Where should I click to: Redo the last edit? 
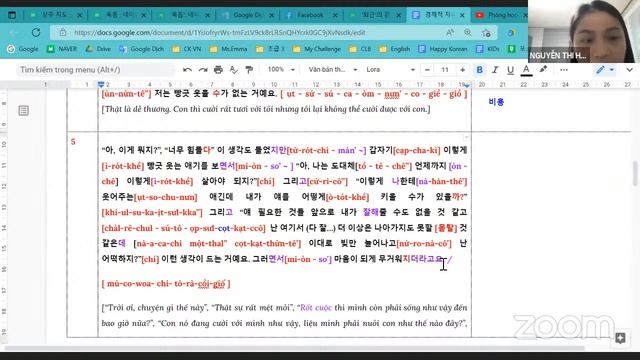[203, 70]
